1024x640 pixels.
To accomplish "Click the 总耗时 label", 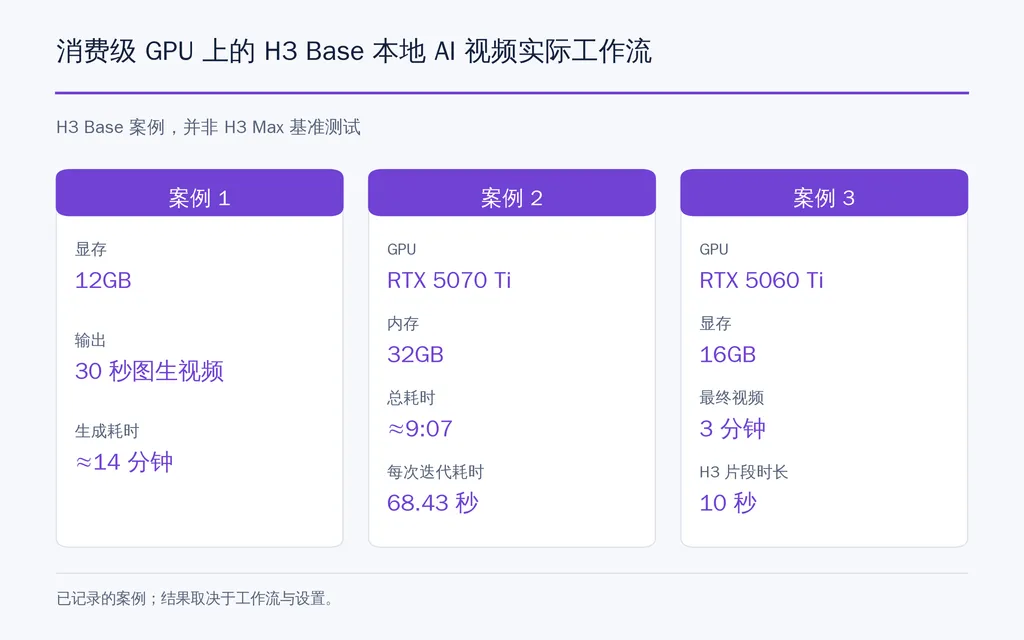I will point(411,398).
